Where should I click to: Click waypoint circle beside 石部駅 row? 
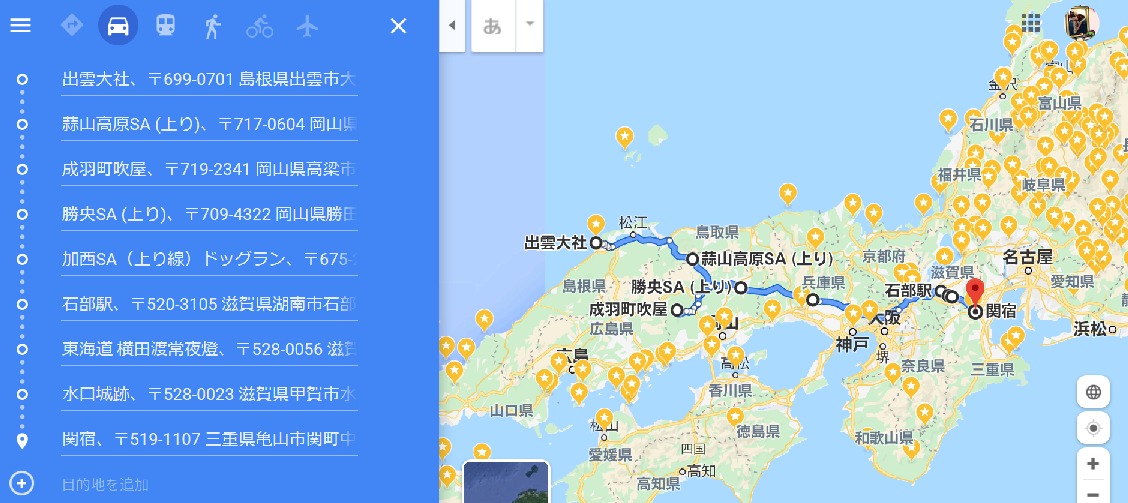[22, 304]
